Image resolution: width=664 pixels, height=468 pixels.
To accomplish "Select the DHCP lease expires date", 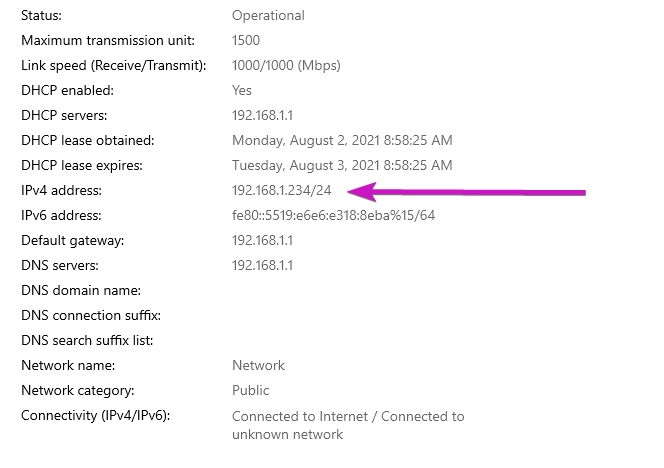I will (x=342, y=166).
